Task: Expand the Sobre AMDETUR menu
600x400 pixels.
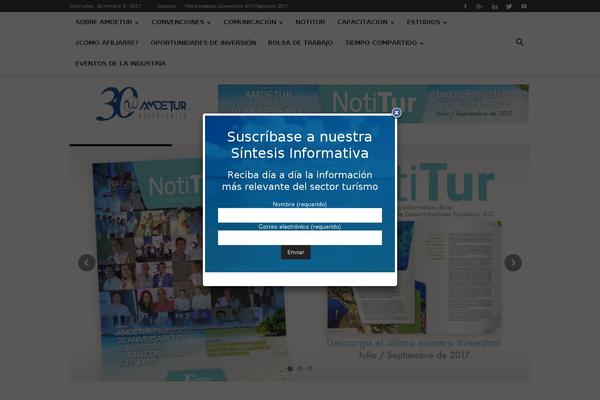Action: tap(107, 22)
